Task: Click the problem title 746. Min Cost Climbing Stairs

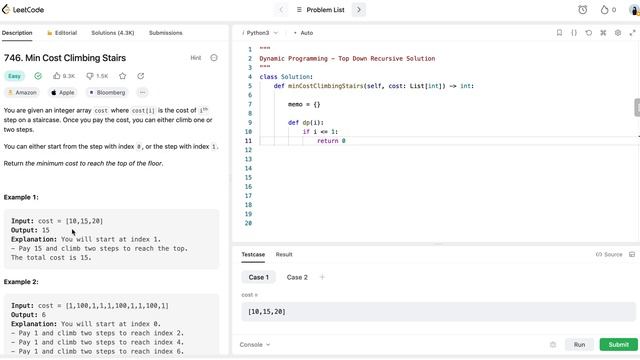Action: coord(65,58)
